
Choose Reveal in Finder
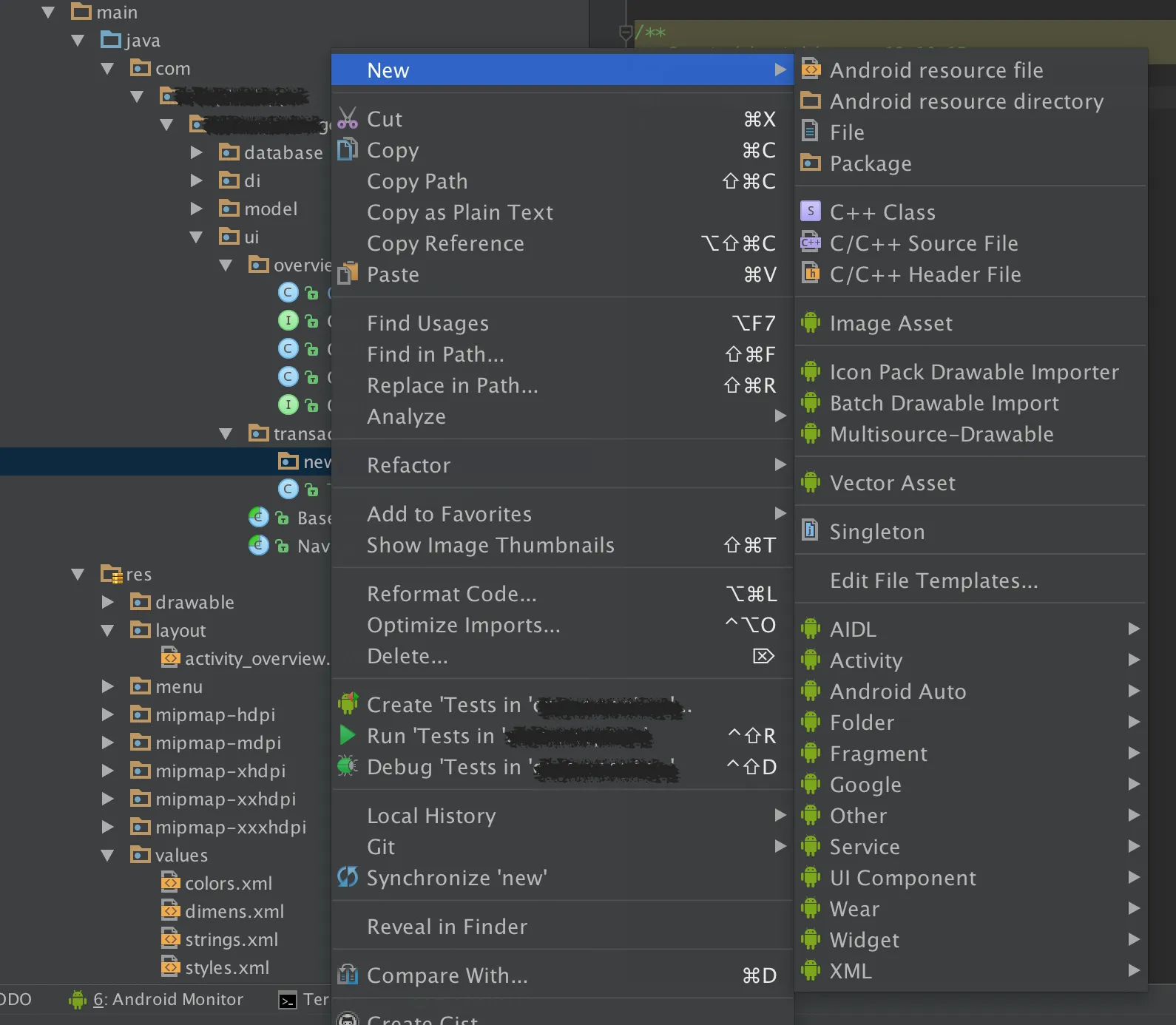(x=562, y=926)
